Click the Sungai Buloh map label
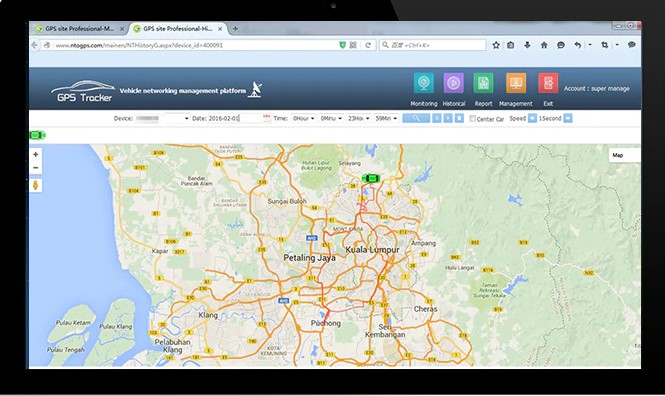Viewport: 665px width, 396px height. (x=287, y=201)
